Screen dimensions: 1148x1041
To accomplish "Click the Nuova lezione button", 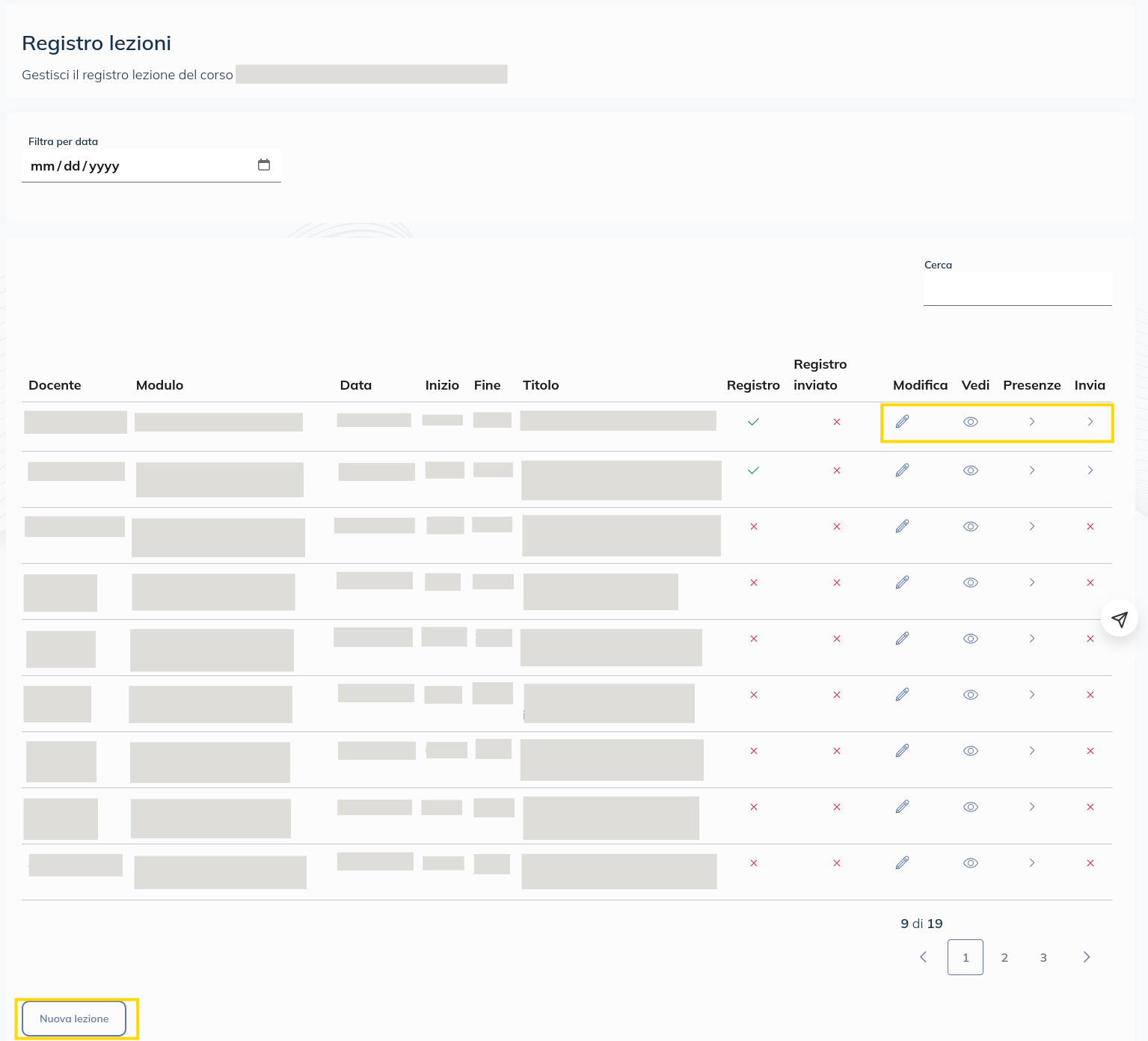I will (74, 1019).
